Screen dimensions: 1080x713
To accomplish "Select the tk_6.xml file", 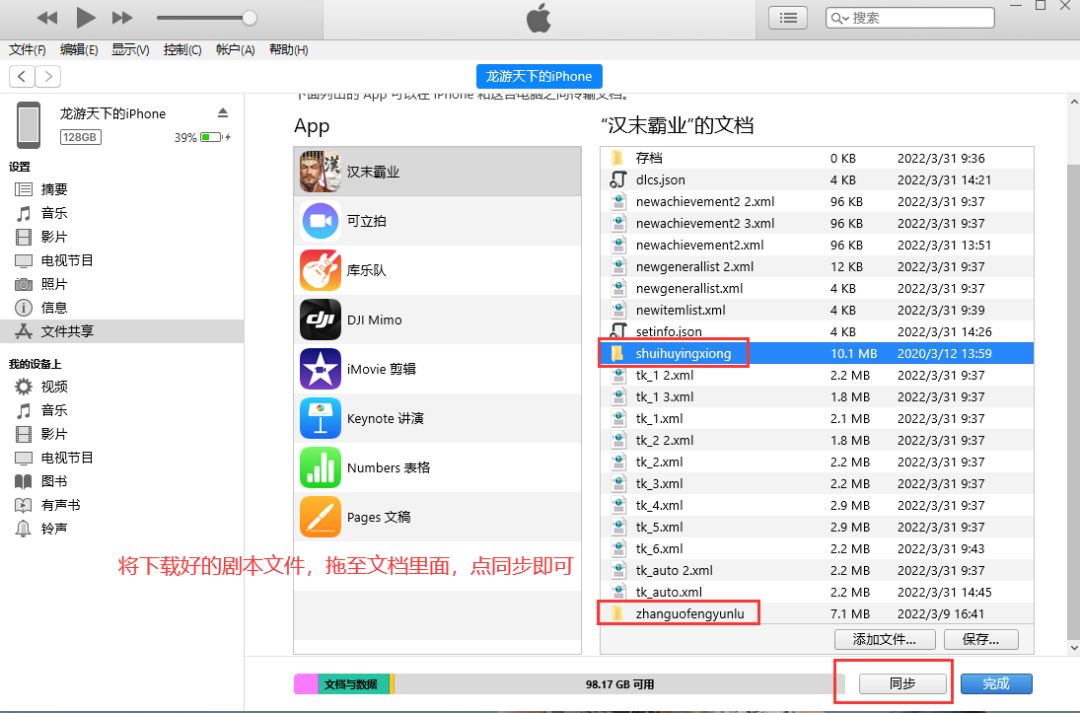I will [x=817, y=548].
